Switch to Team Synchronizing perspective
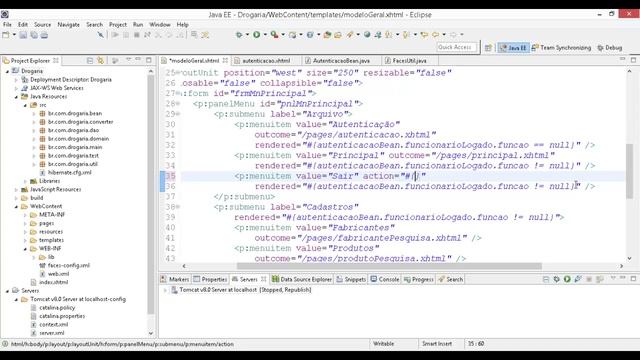This screenshot has width=640, height=360. point(561,48)
